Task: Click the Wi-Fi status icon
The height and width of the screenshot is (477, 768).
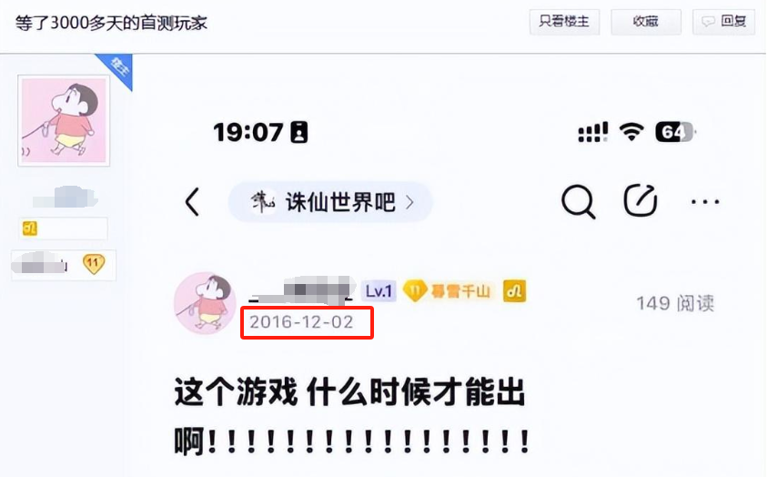Action: coord(631,132)
